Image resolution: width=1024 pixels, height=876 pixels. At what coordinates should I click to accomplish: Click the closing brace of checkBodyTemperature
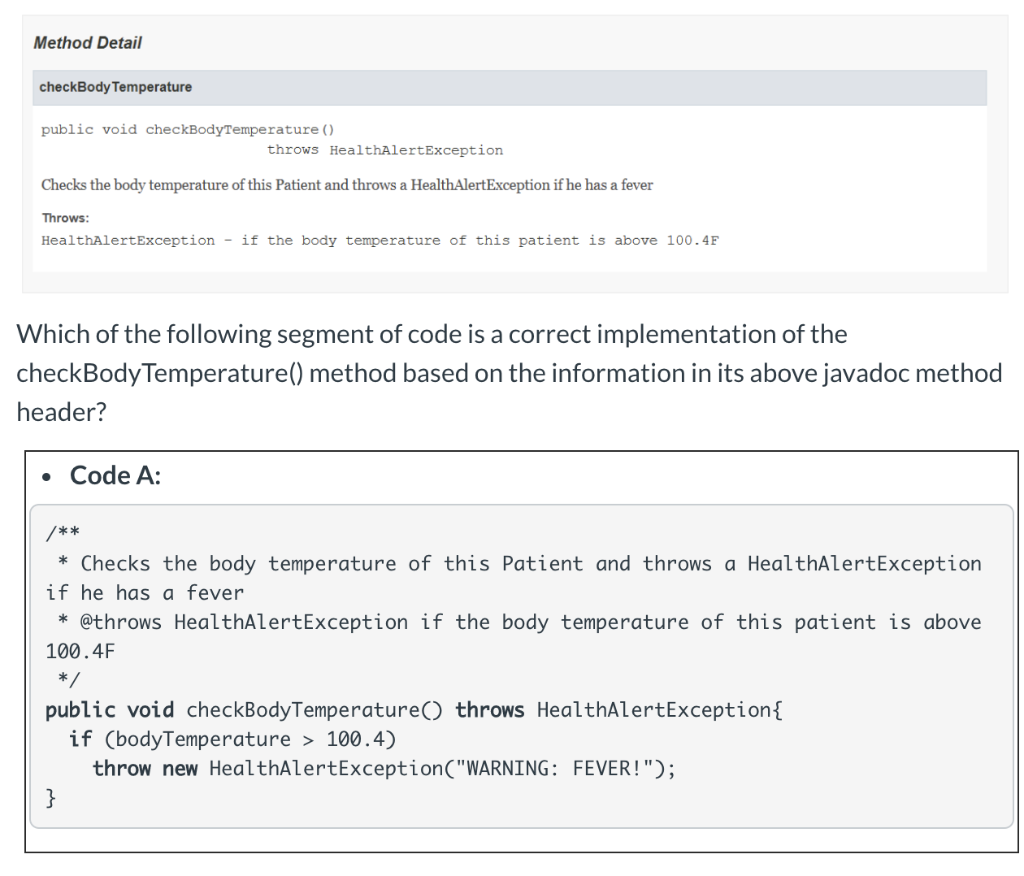click(x=48, y=797)
